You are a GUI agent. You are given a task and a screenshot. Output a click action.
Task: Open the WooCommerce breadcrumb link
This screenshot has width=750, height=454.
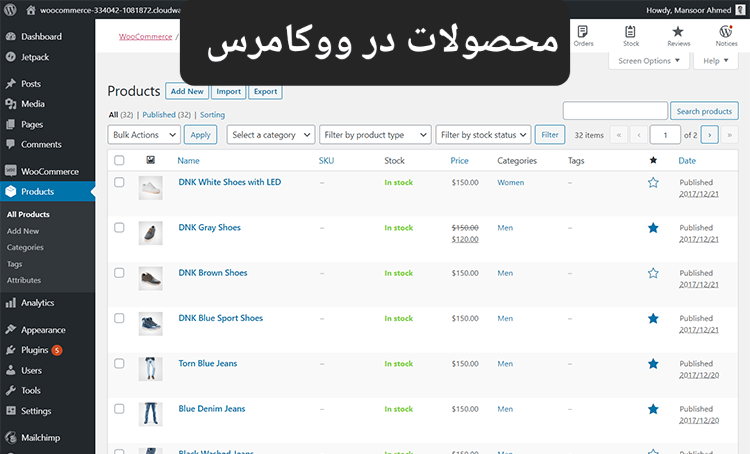145,36
